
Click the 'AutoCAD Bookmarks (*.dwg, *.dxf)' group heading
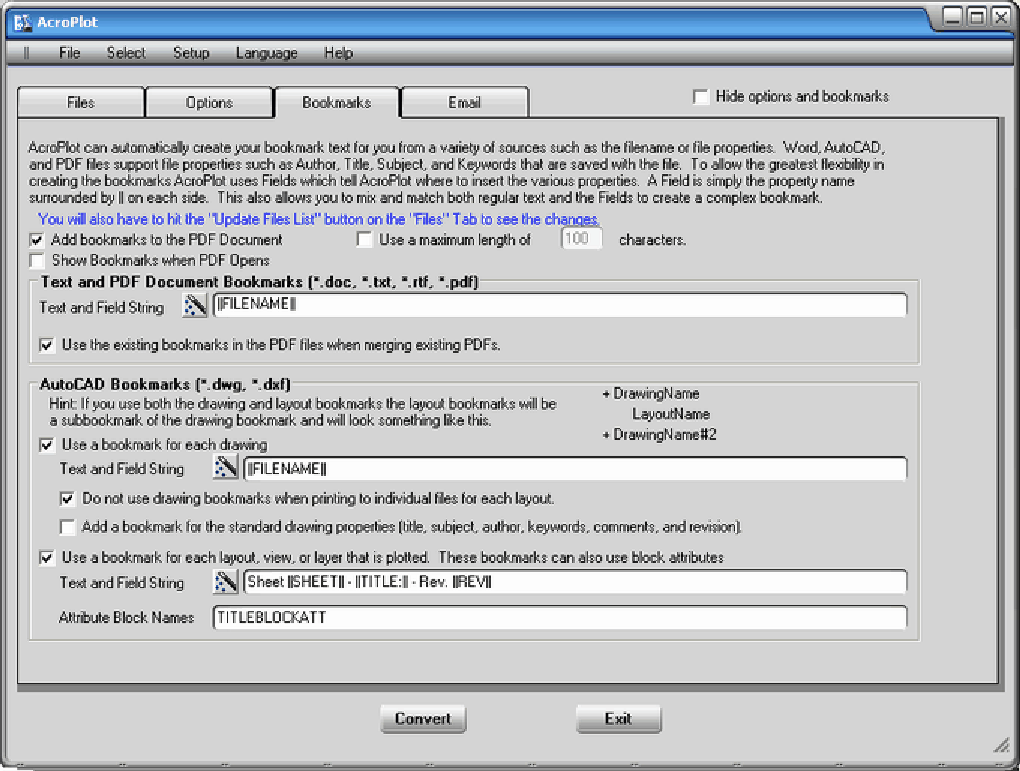point(165,385)
